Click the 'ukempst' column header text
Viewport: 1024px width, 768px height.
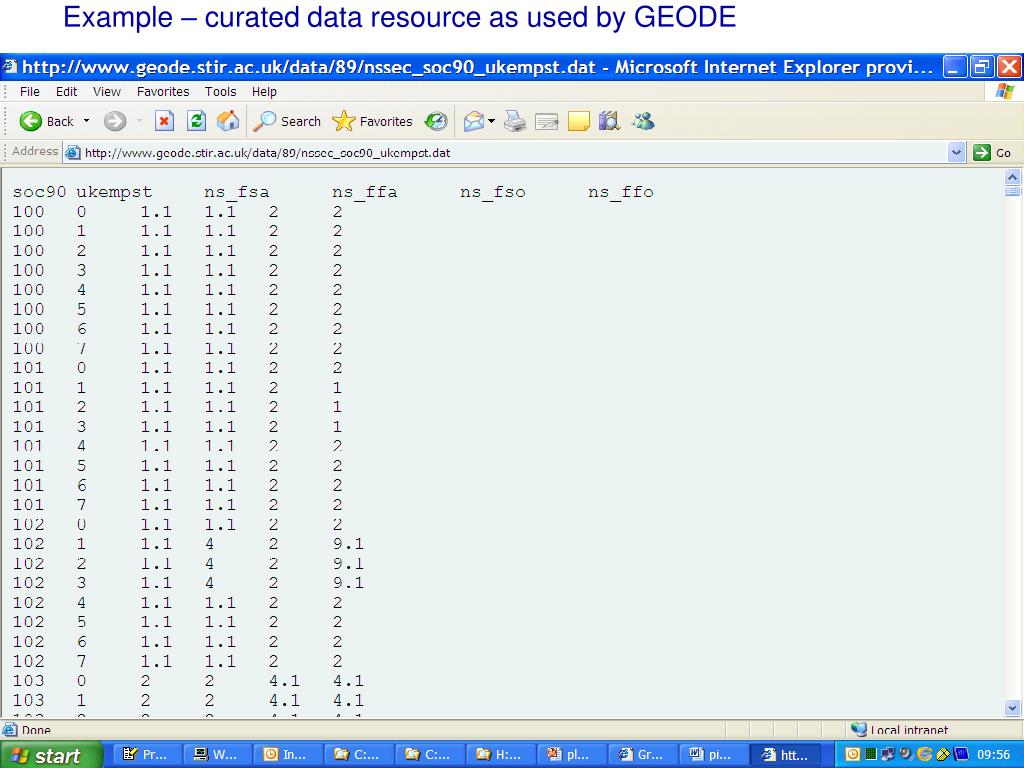pyautogui.click(x=114, y=193)
